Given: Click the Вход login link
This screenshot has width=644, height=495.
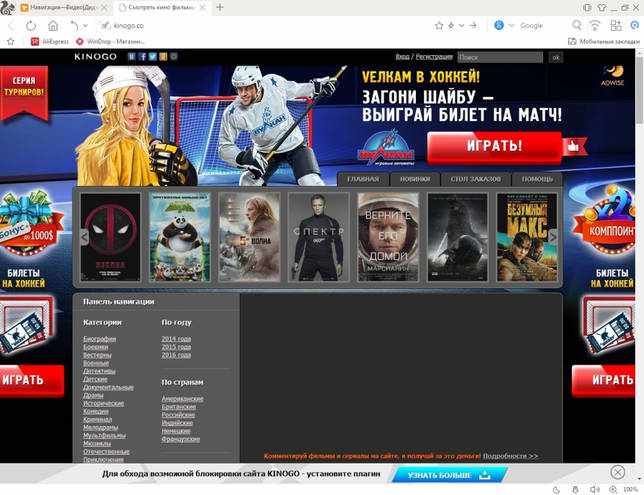Looking at the screenshot, I should 402,57.
